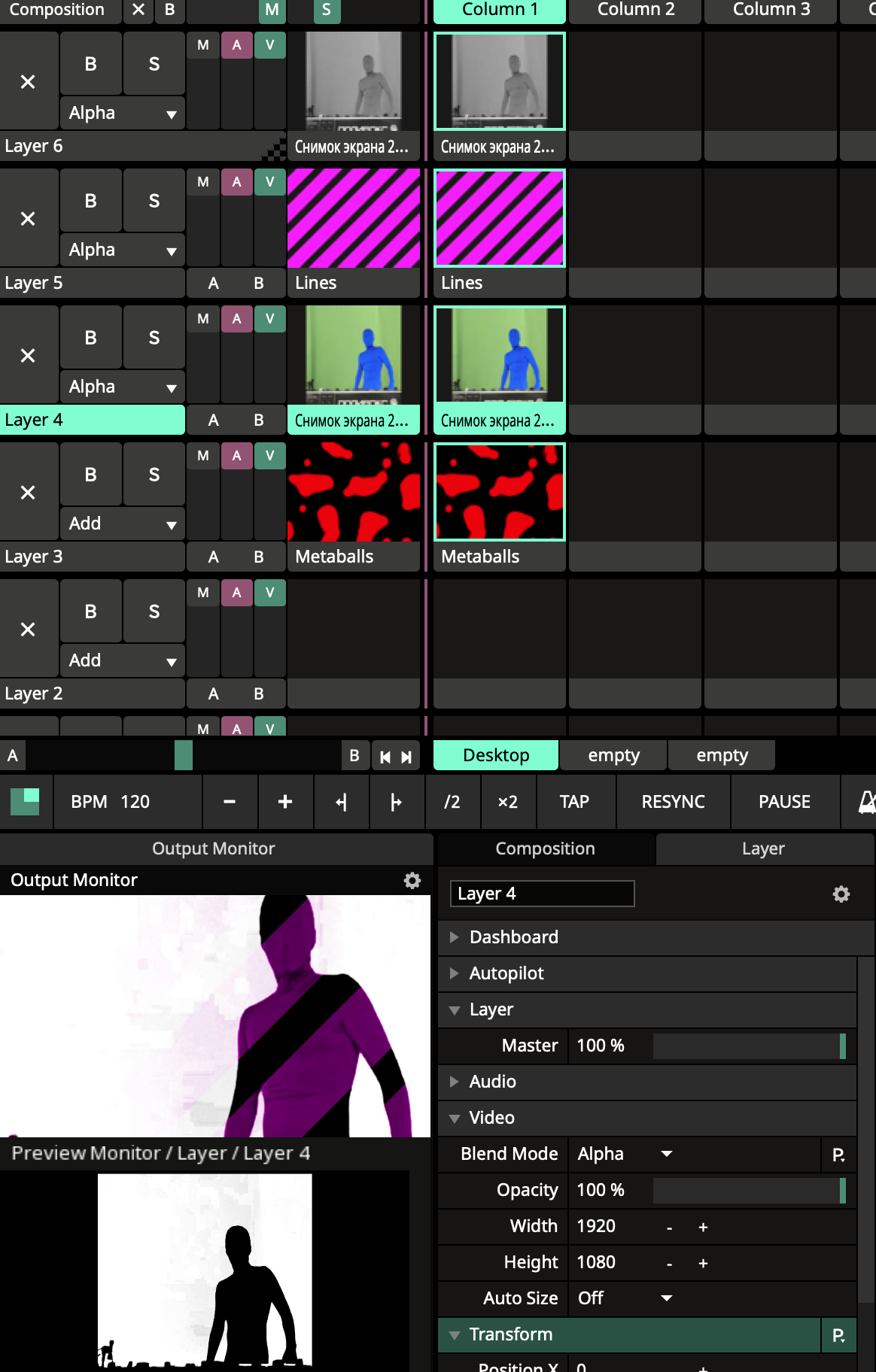Open Layer 4 panel gear settings
This screenshot has width=876, height=1372.
point(841,894)
